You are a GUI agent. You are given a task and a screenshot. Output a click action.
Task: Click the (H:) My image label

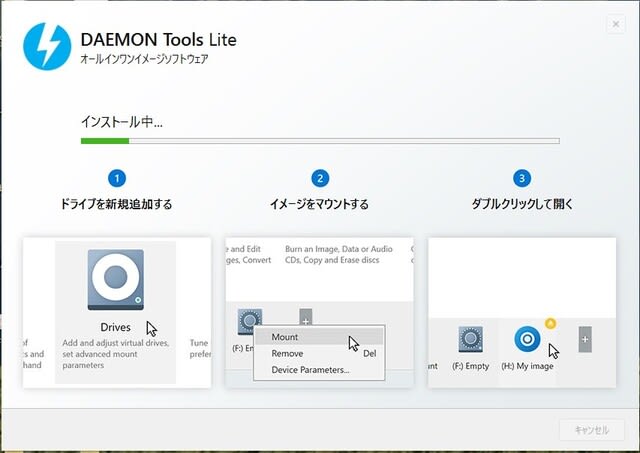pyautogui.click(x=527, y=366)
